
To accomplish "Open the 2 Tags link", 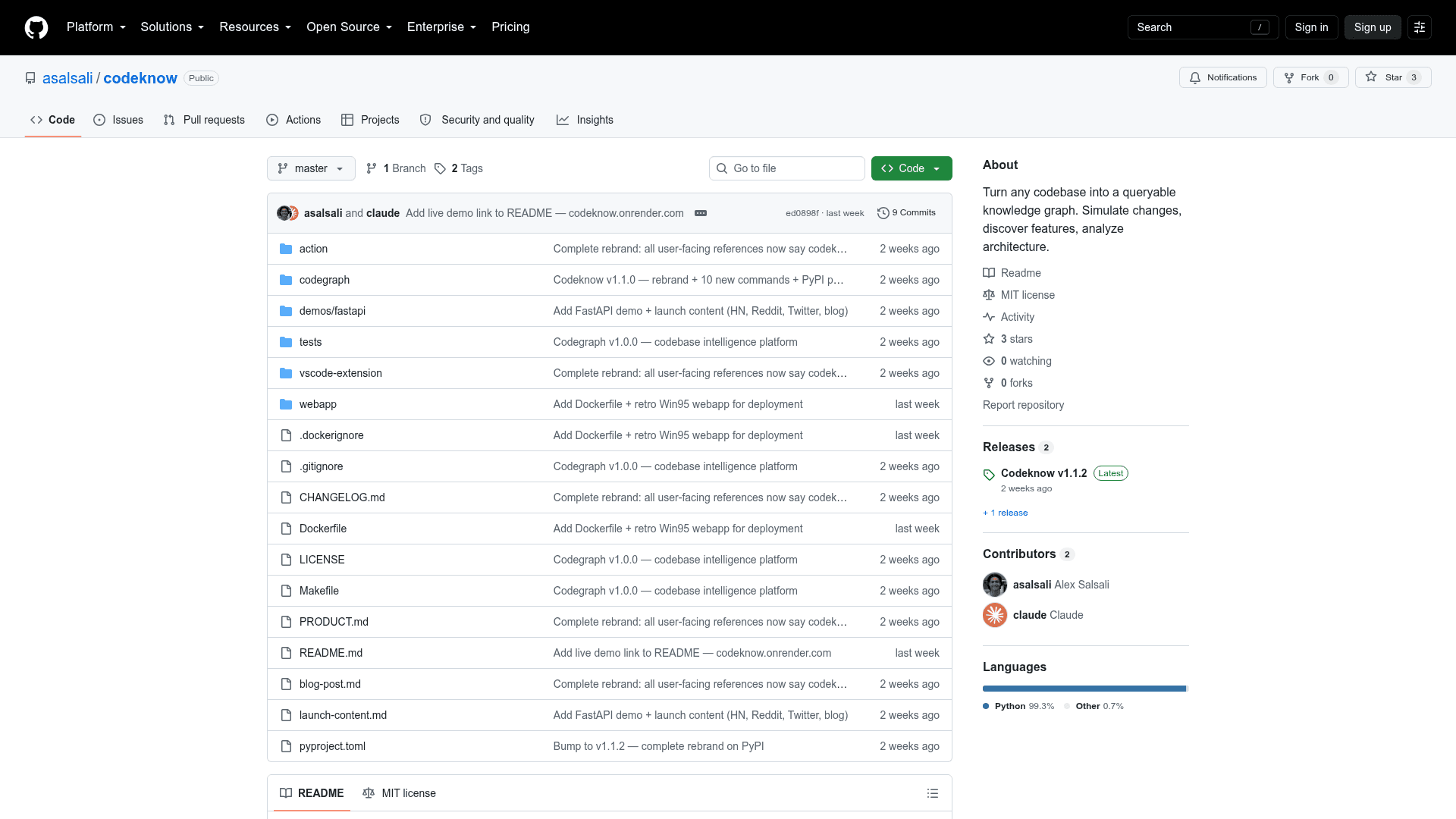I will tap(459, 168).
